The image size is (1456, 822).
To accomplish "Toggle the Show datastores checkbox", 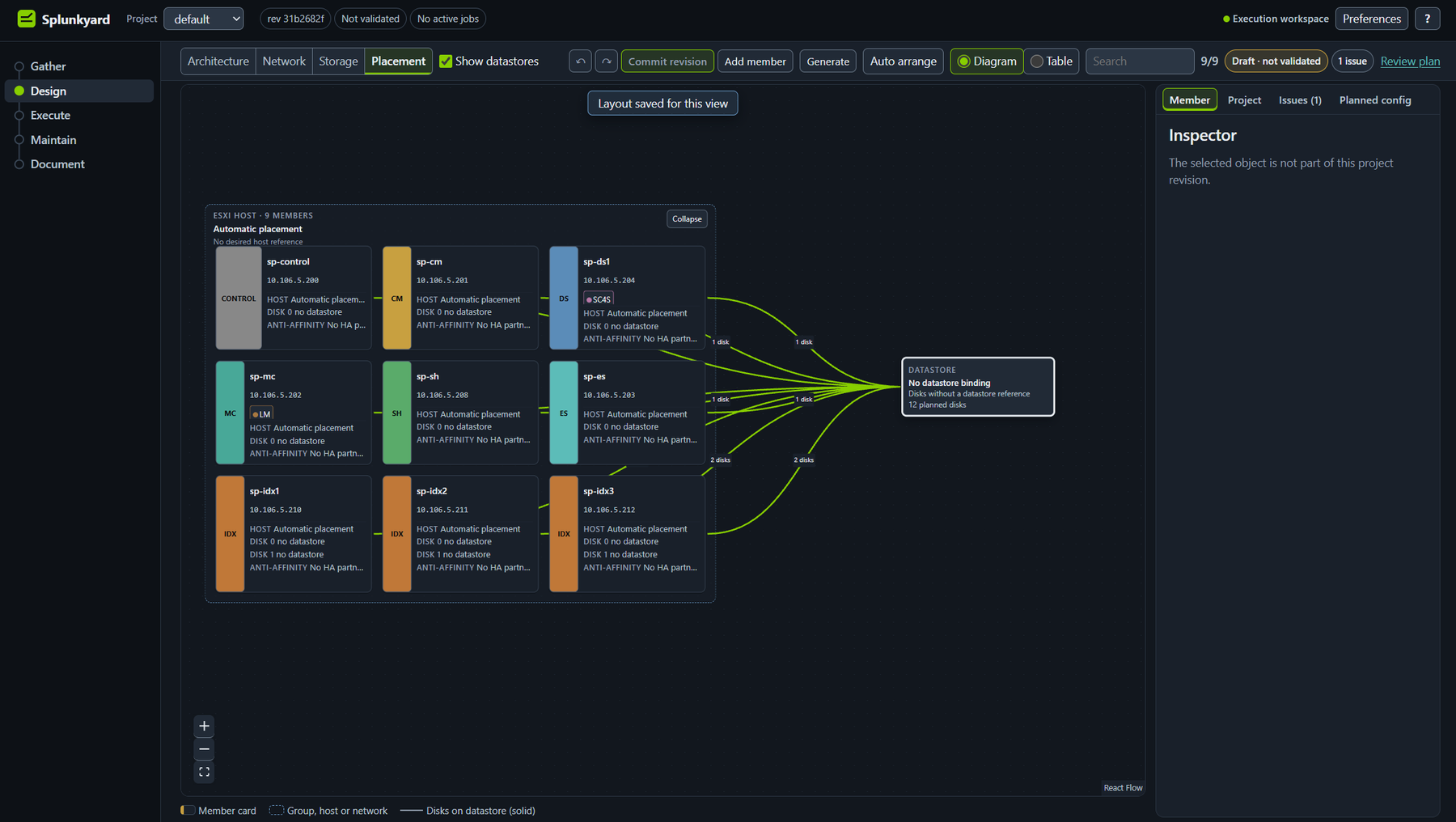I will tap(446, 61).
